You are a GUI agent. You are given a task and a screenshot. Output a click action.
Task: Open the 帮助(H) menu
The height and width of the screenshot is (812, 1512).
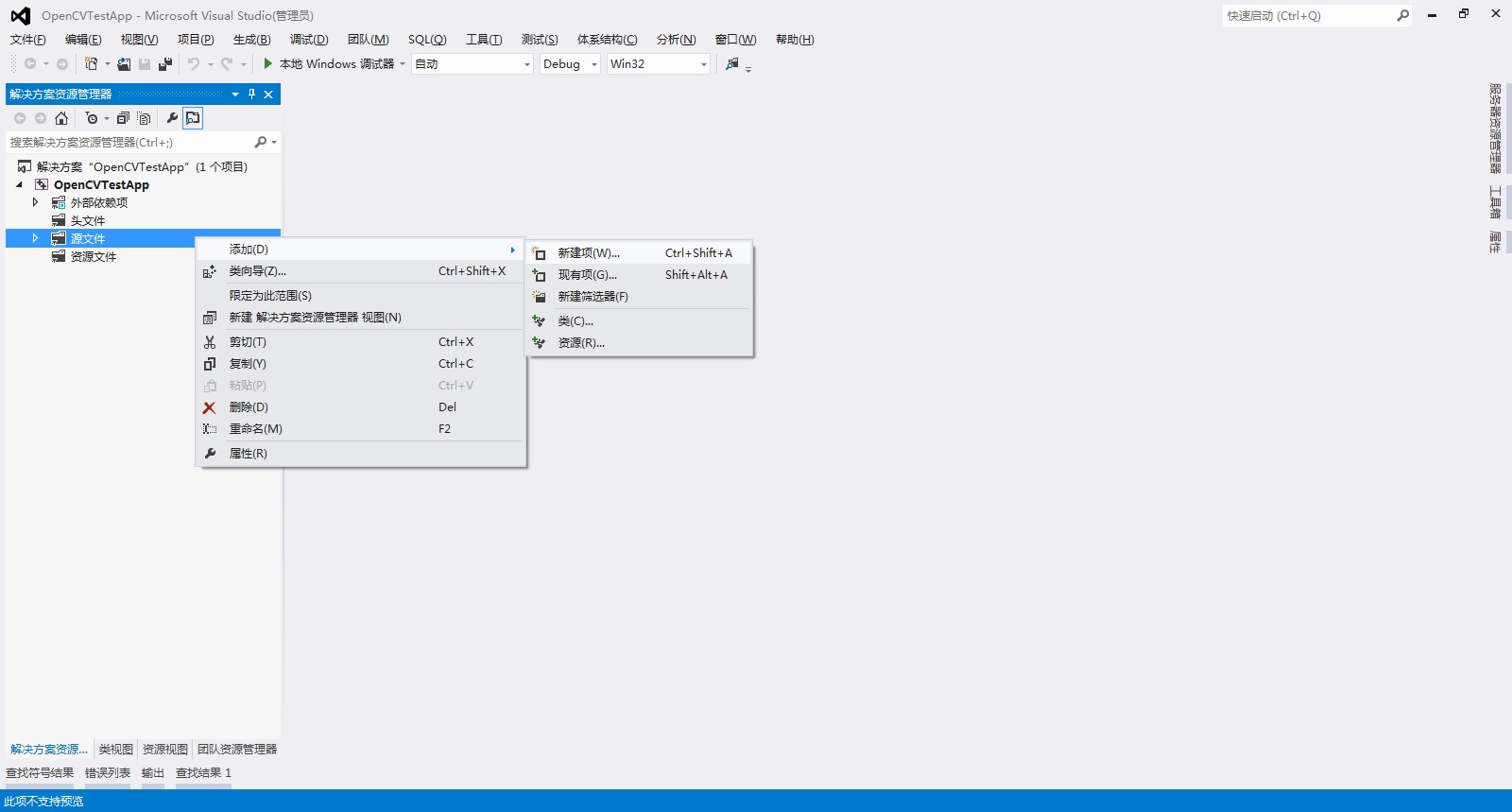[x=795, y=40]
